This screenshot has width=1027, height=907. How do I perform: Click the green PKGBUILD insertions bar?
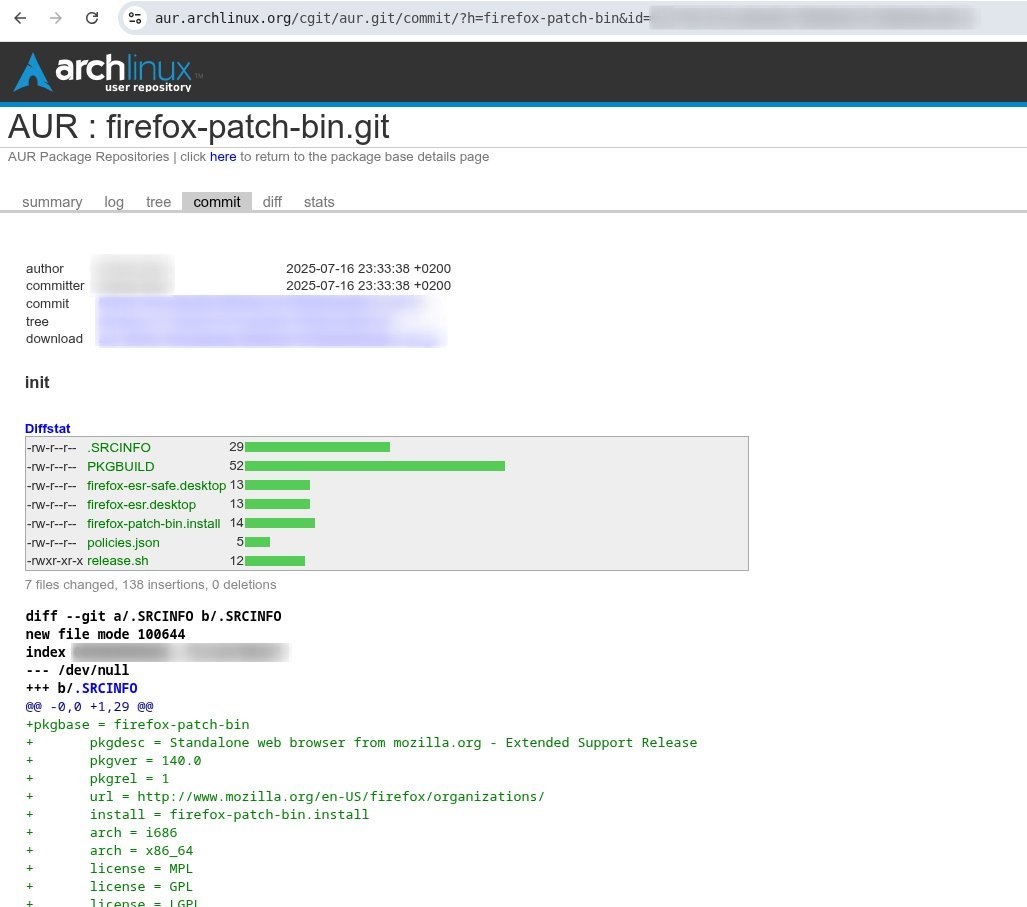coord(374,466)
